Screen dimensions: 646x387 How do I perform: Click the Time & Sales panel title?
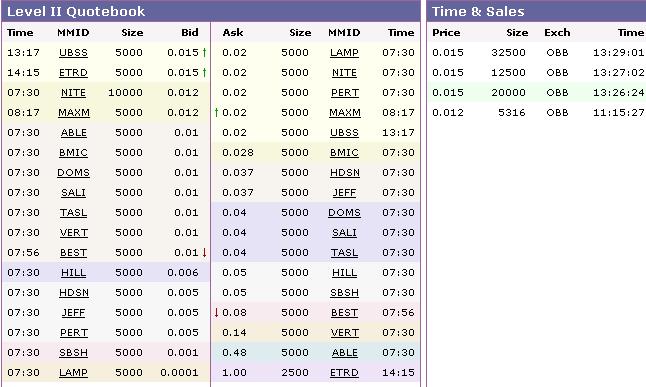[x=478, y=11]
